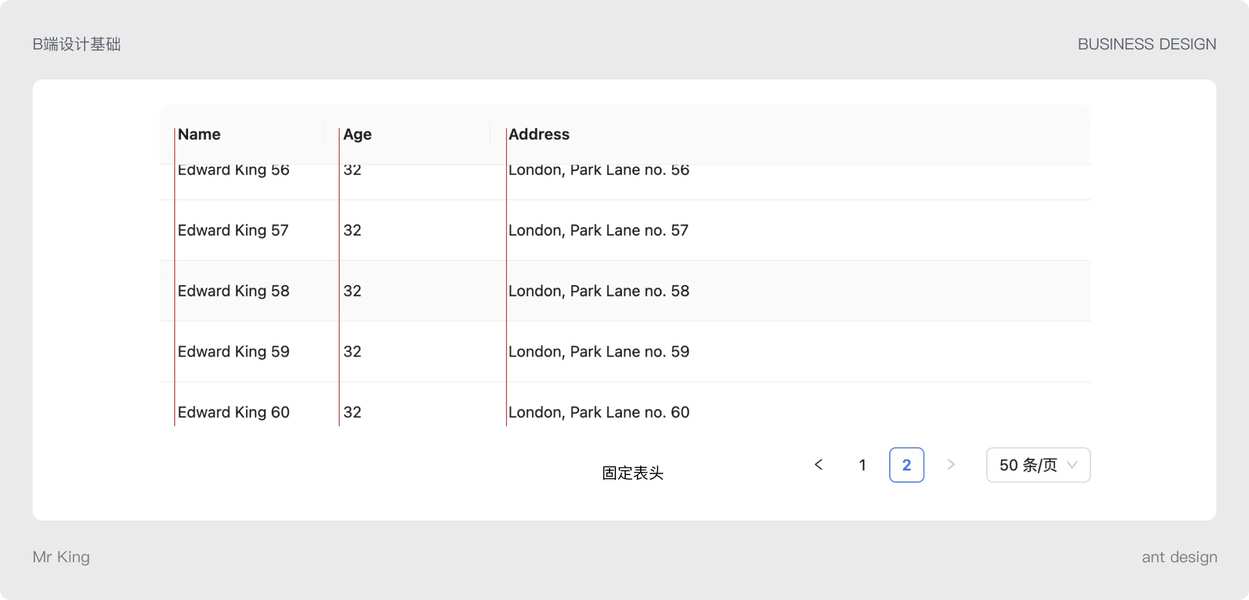Open the 50 条/页 page size dropdown
Image resolution: width=1249 pixels, height=600 pixels.
(1038, 465)
